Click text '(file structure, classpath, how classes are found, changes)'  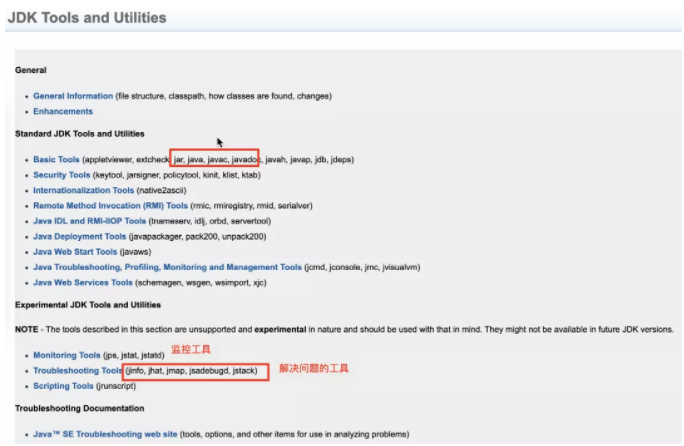coord(223,96)
